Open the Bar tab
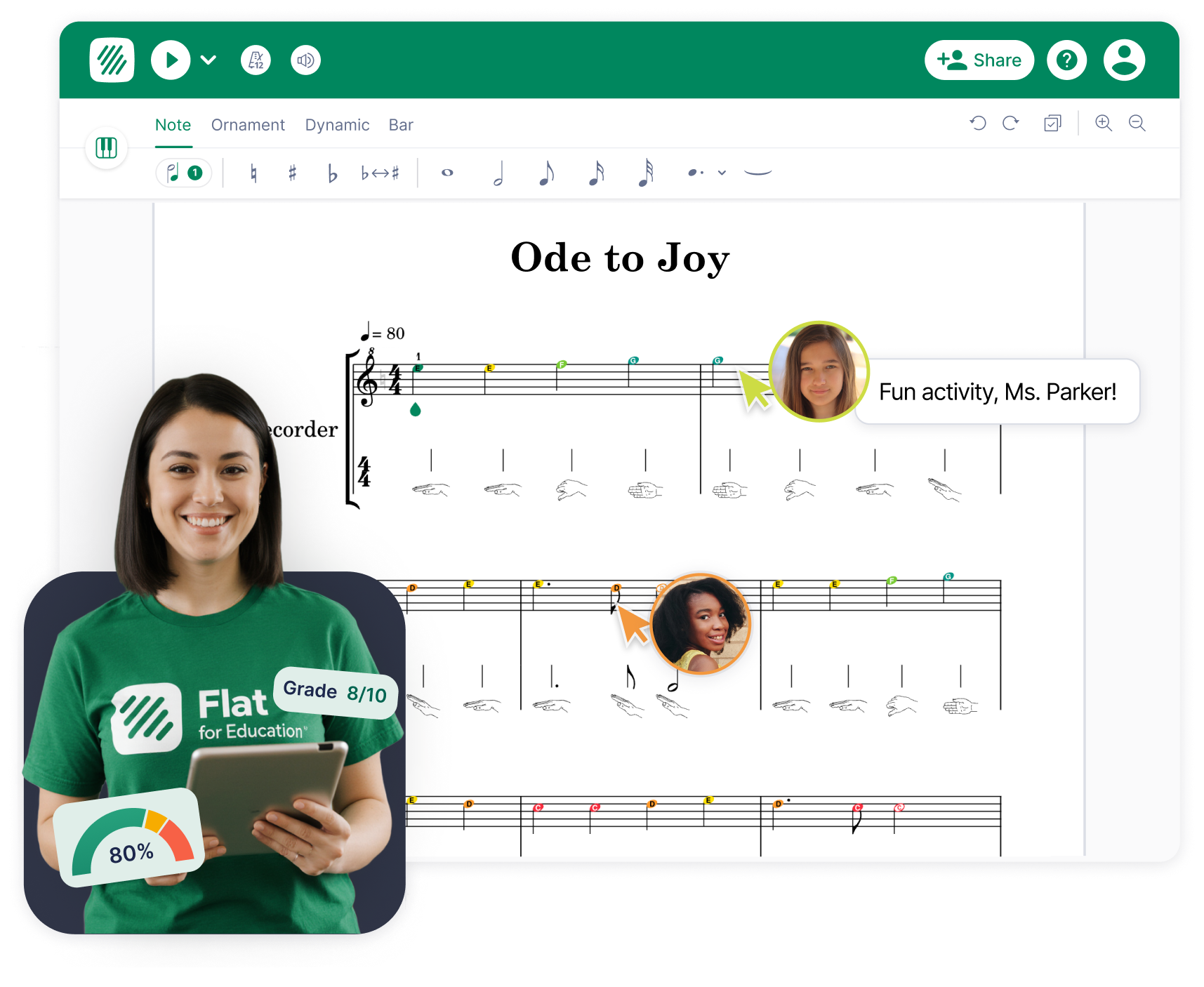Screen dimensions: 1204x987 [x=401, y=125]
